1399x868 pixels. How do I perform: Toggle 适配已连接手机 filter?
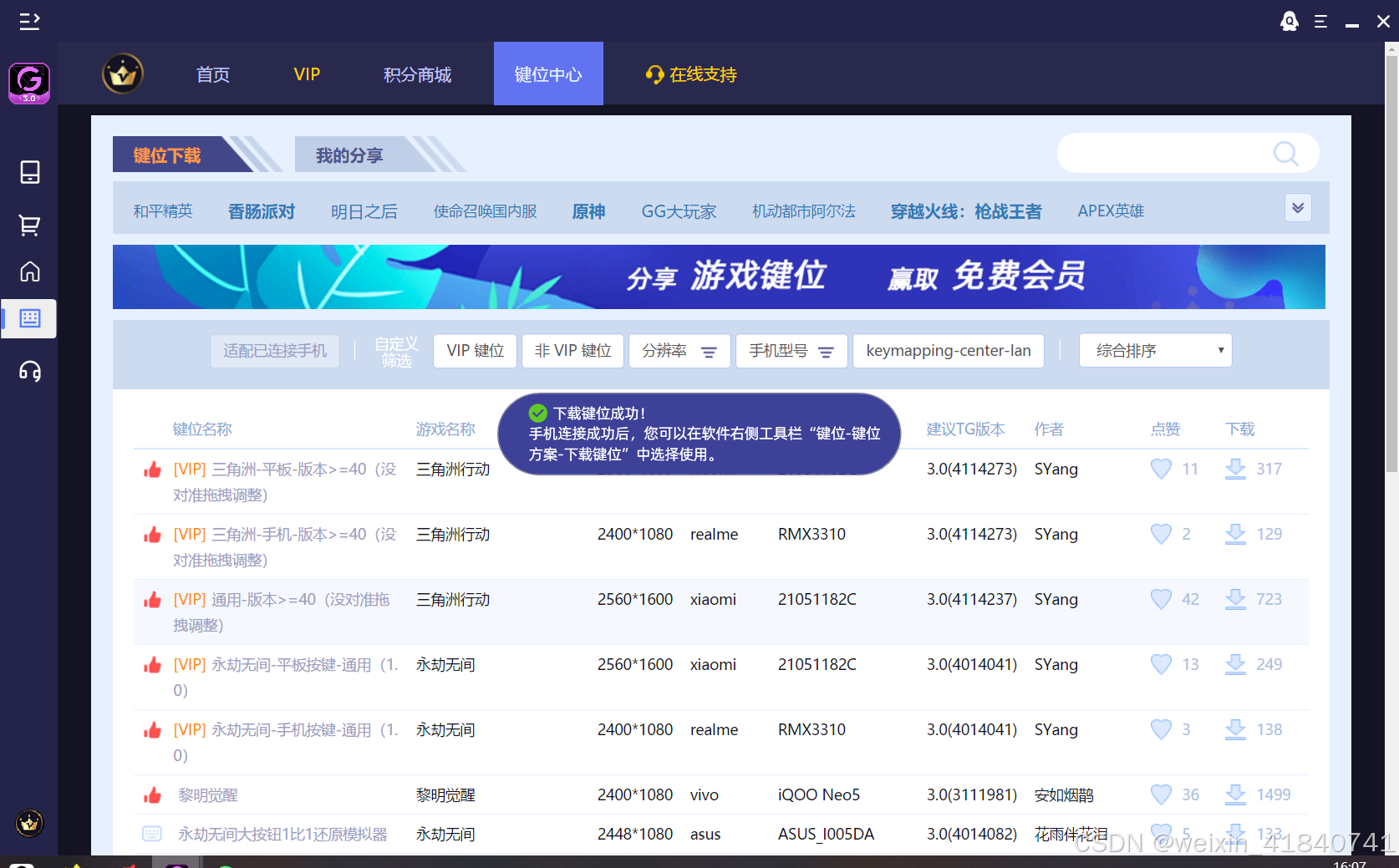coord(275,351)
